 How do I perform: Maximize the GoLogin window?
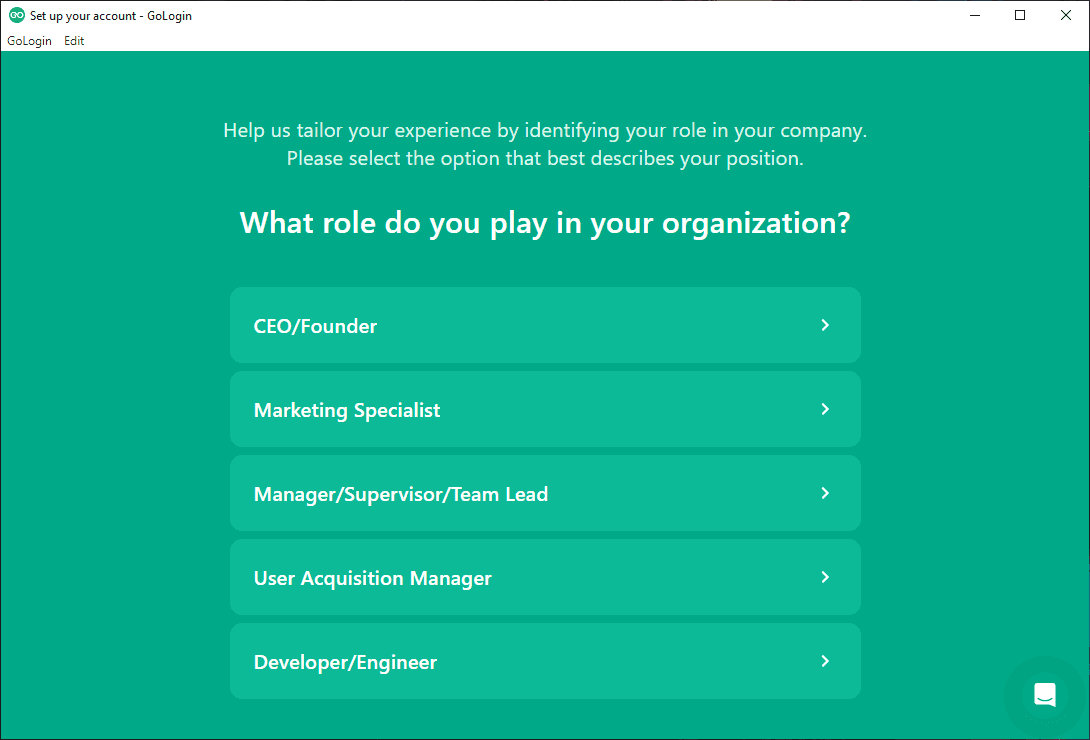(1020, 15)
